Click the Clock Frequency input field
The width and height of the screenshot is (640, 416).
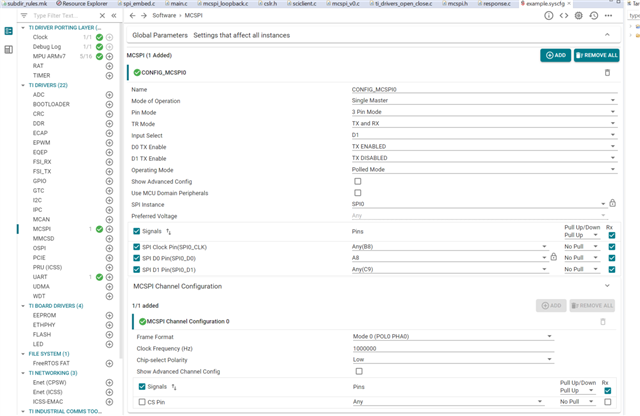[x=450, y=348]
